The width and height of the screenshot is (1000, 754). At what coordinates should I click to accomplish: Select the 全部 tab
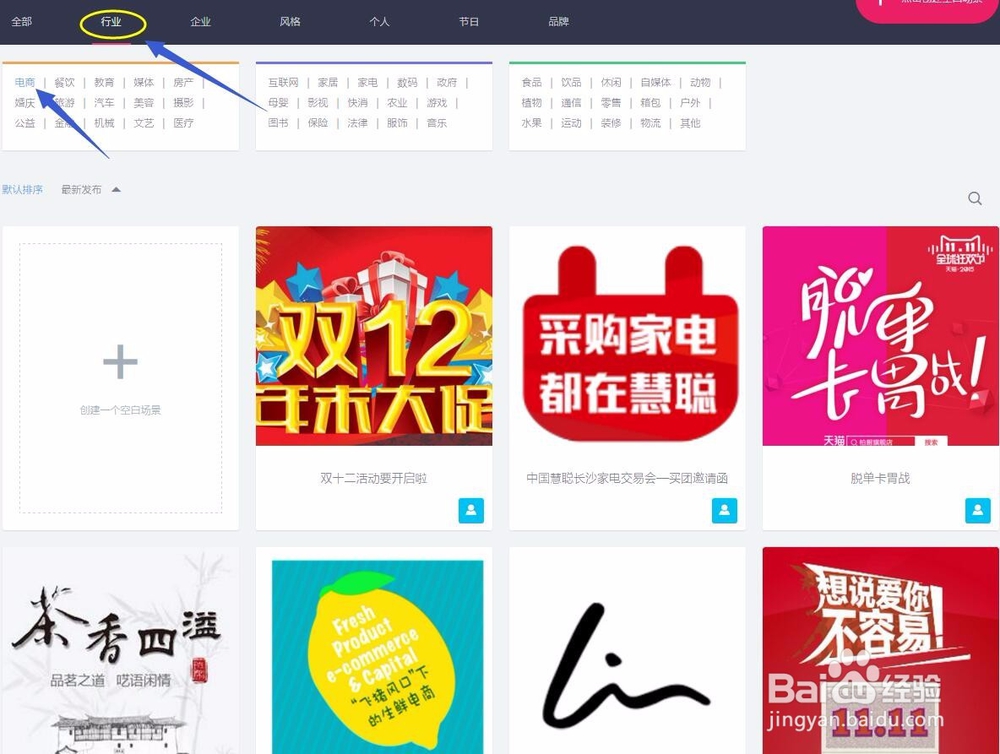pyautogui.click(x=22, y=21)
